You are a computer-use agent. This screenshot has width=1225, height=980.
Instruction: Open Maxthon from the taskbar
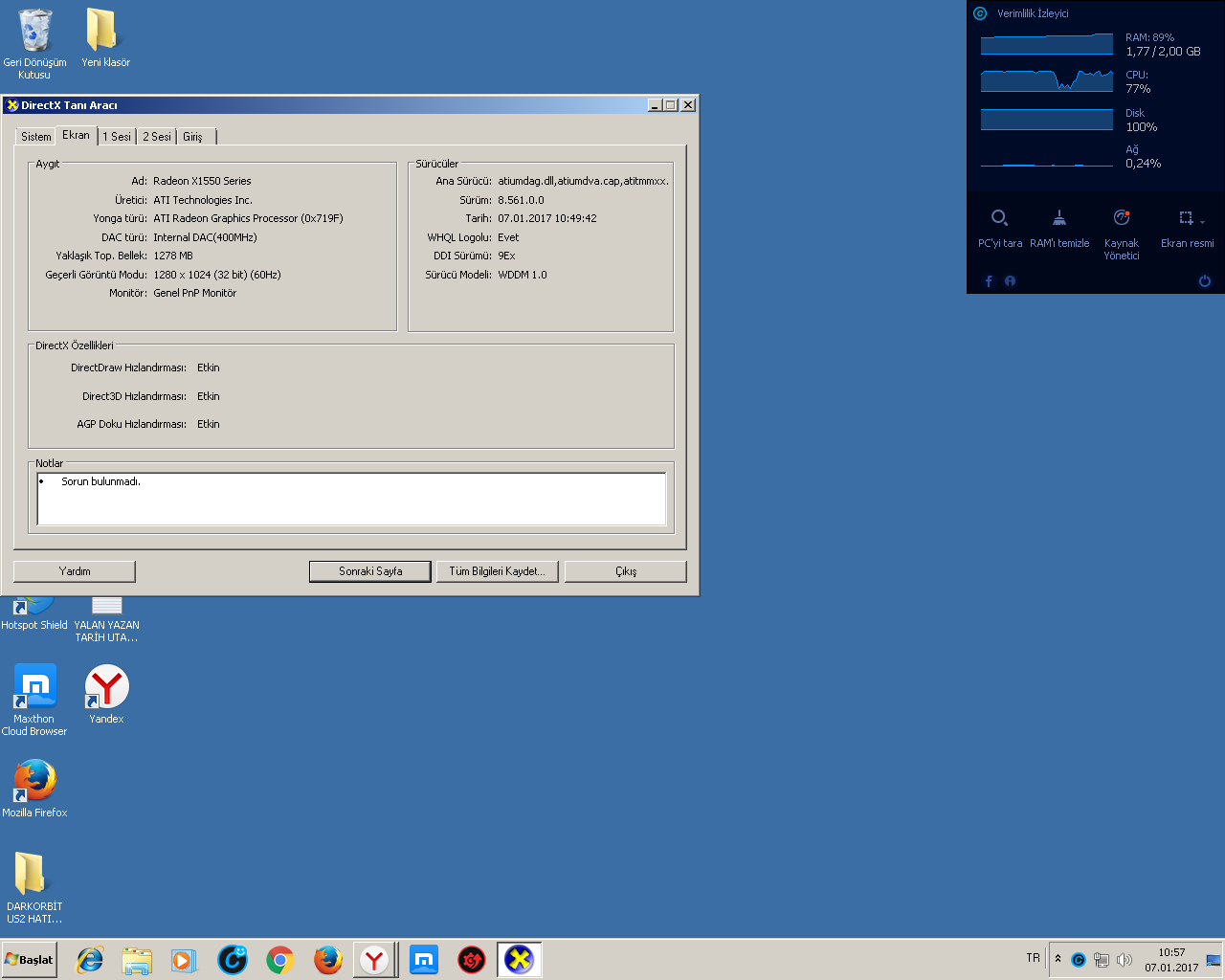tap(424, 960)
